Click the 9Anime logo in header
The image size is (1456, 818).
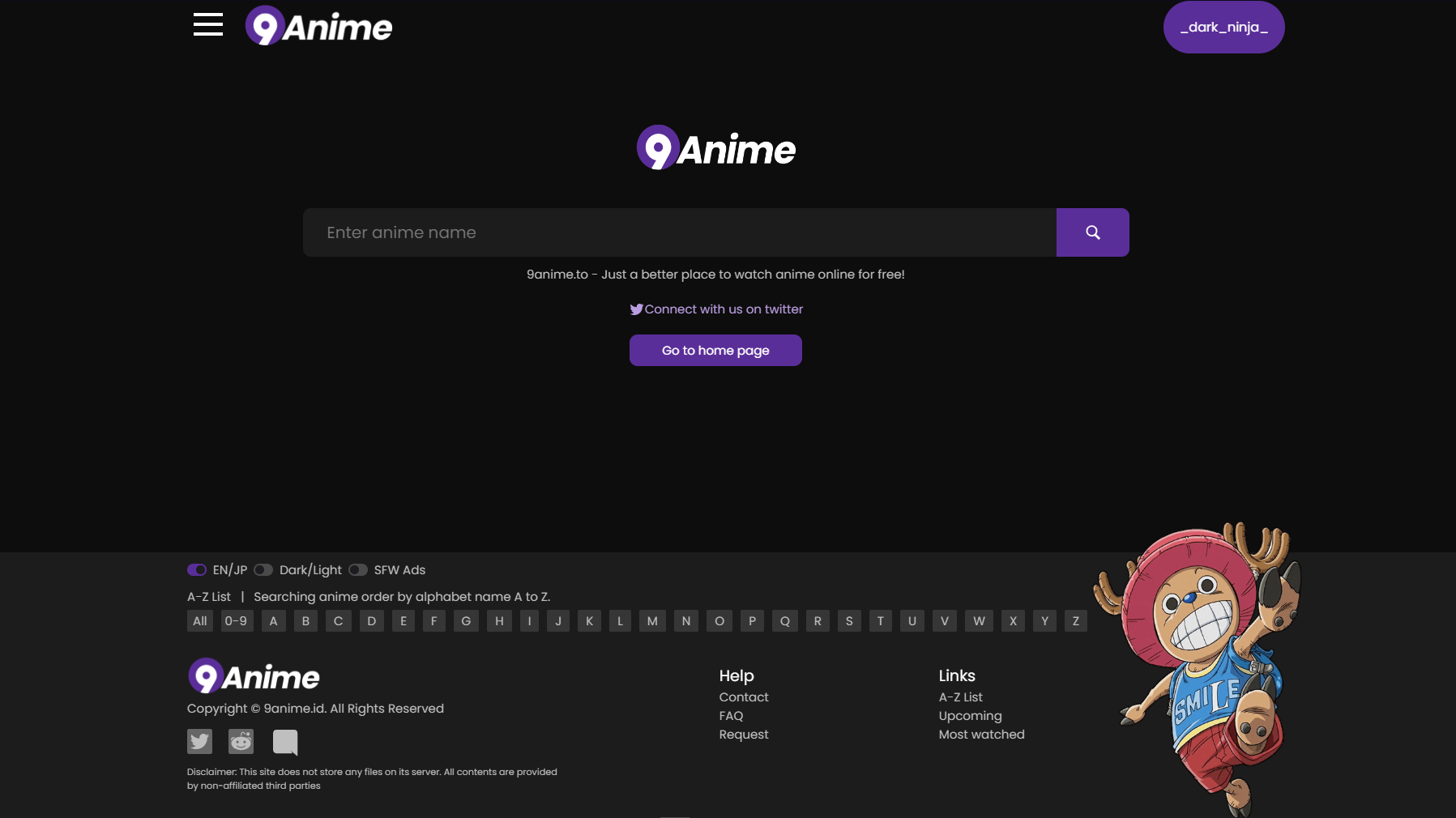tap(318, 26)
